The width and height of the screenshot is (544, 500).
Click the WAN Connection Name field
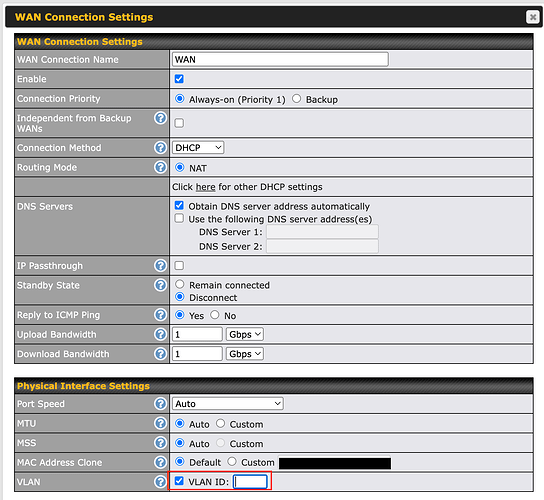280,59
